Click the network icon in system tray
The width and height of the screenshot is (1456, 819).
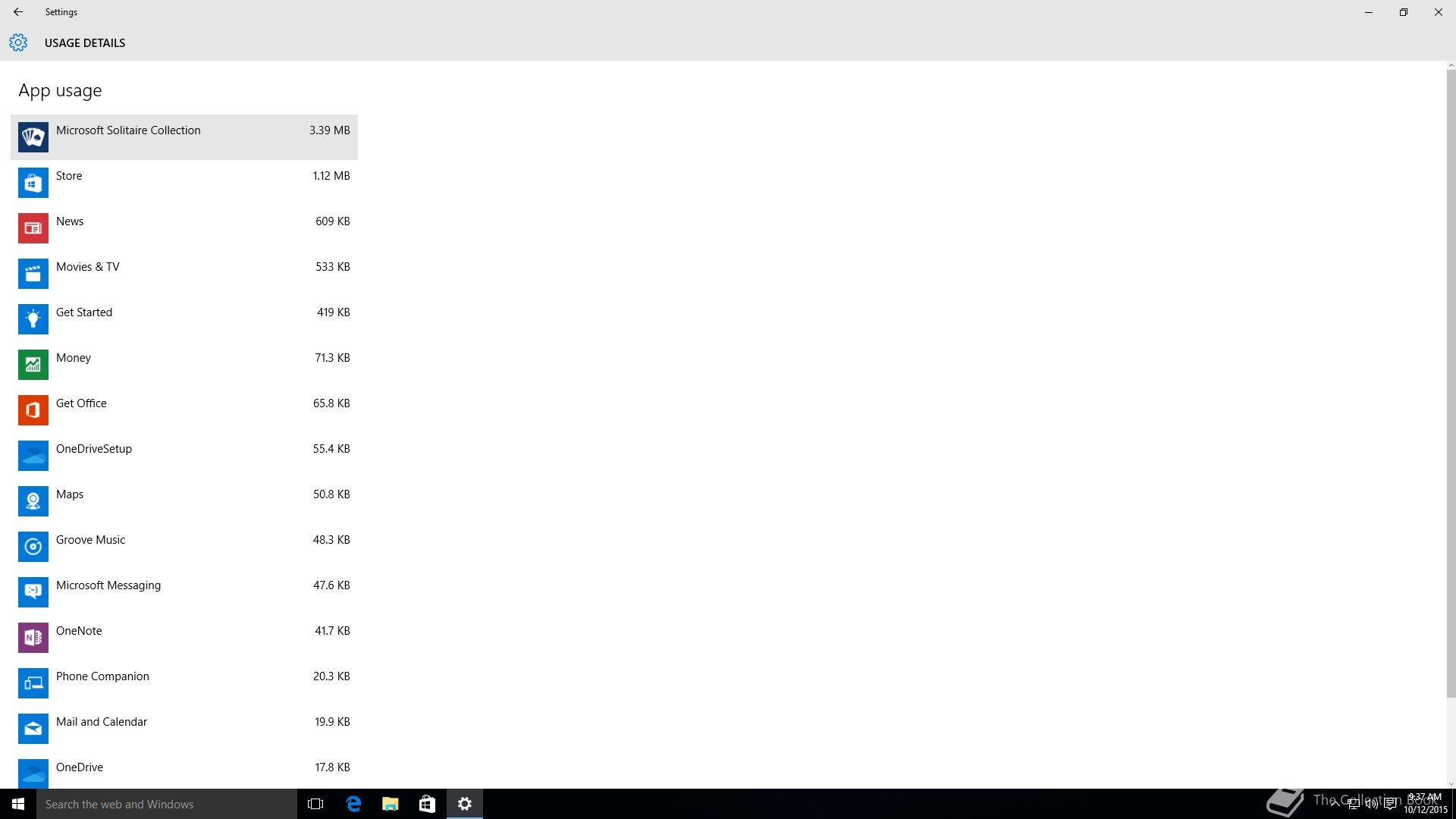(1353, 804)
